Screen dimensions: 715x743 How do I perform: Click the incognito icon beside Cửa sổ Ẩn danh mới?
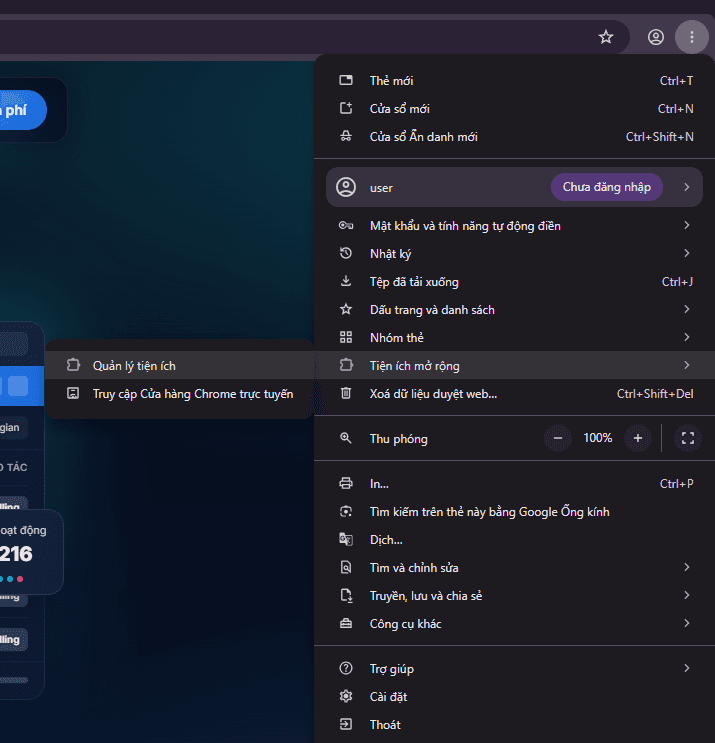[x=346, y=136]
